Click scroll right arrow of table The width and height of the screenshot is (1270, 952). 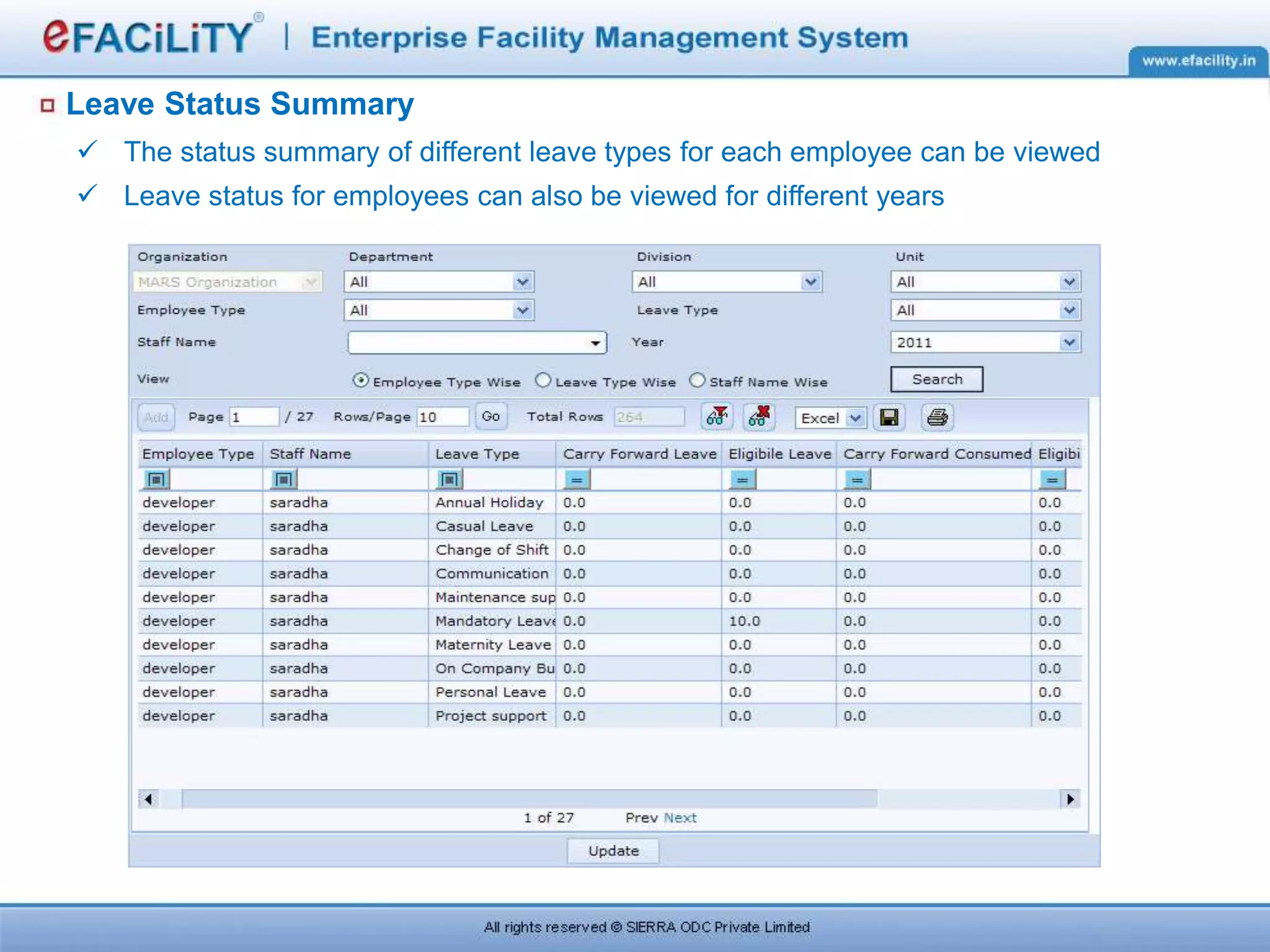1070,799
